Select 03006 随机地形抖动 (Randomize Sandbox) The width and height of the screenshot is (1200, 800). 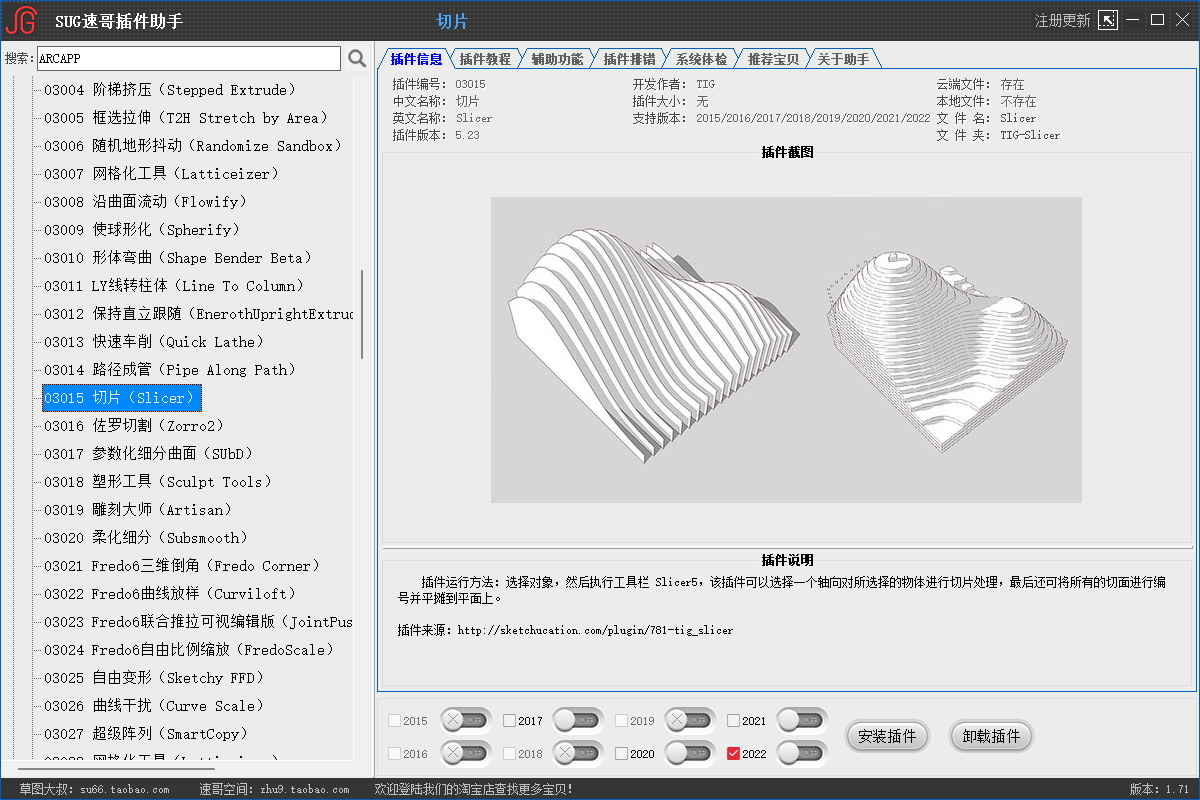click(x=194, y=146)
